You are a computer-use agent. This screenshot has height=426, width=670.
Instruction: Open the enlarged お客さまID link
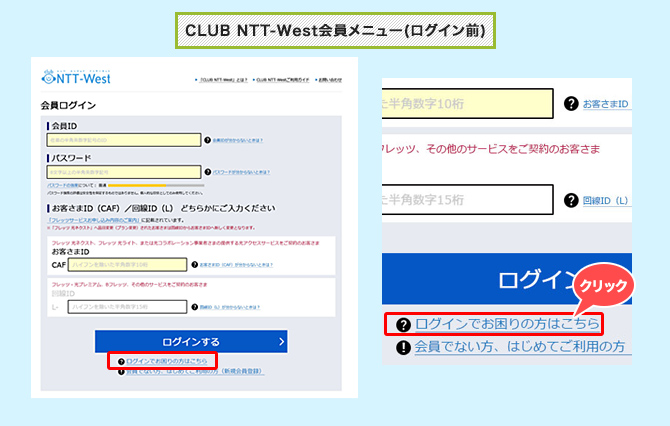(606, 104)
